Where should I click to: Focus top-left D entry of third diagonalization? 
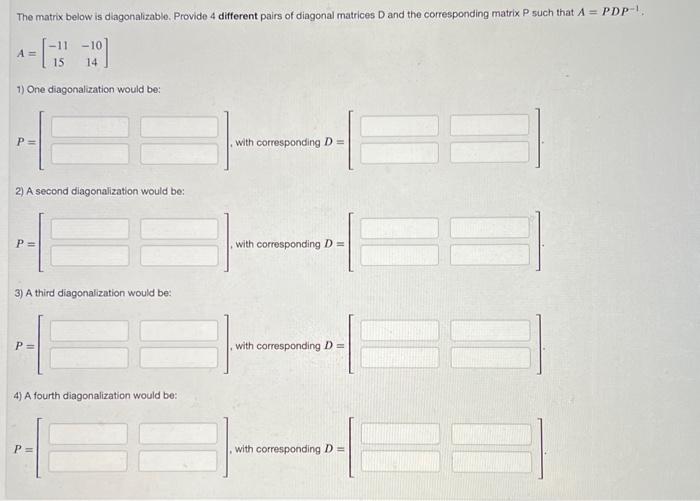400,330
